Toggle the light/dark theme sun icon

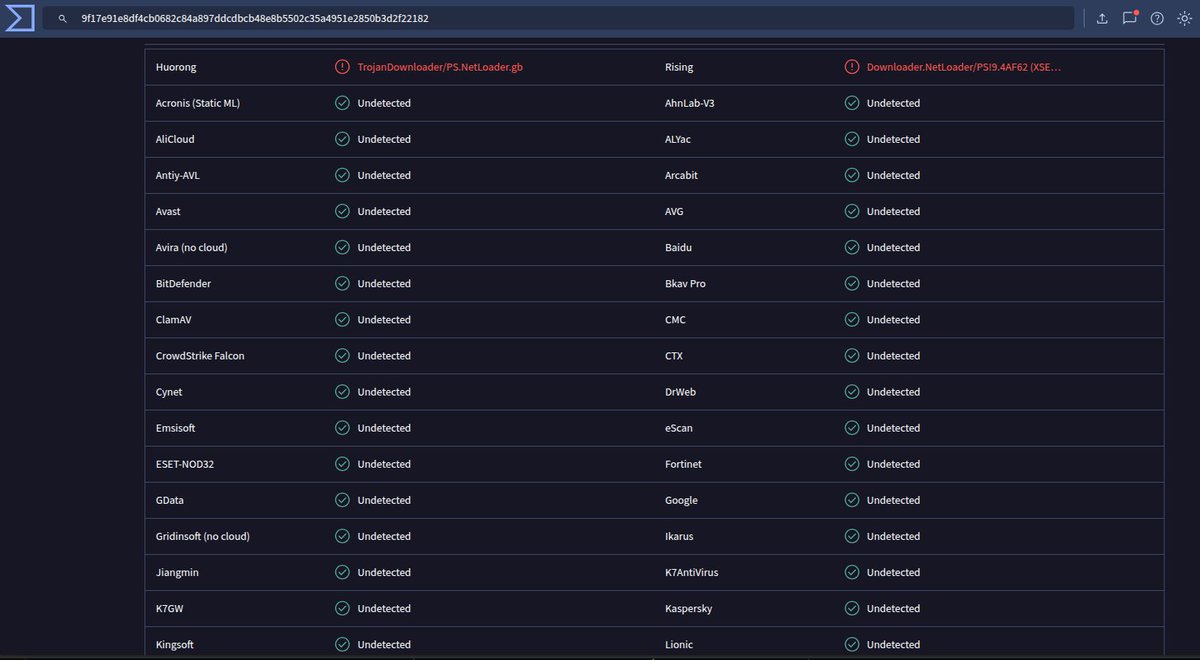pos(1184,18)
